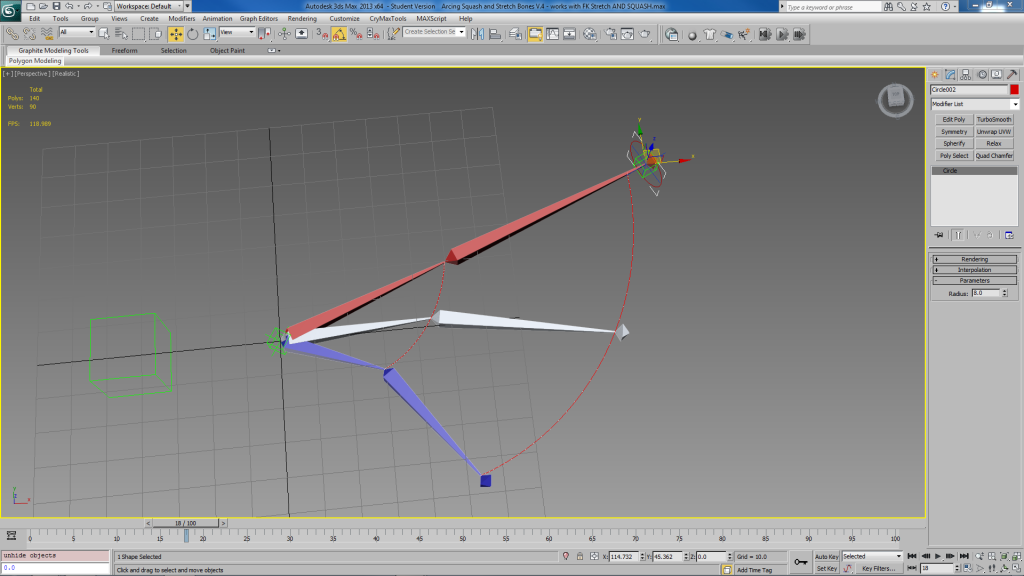Open the Modifier List dropdown
The height and width of the screenshot is (576, 1024).
974,104
